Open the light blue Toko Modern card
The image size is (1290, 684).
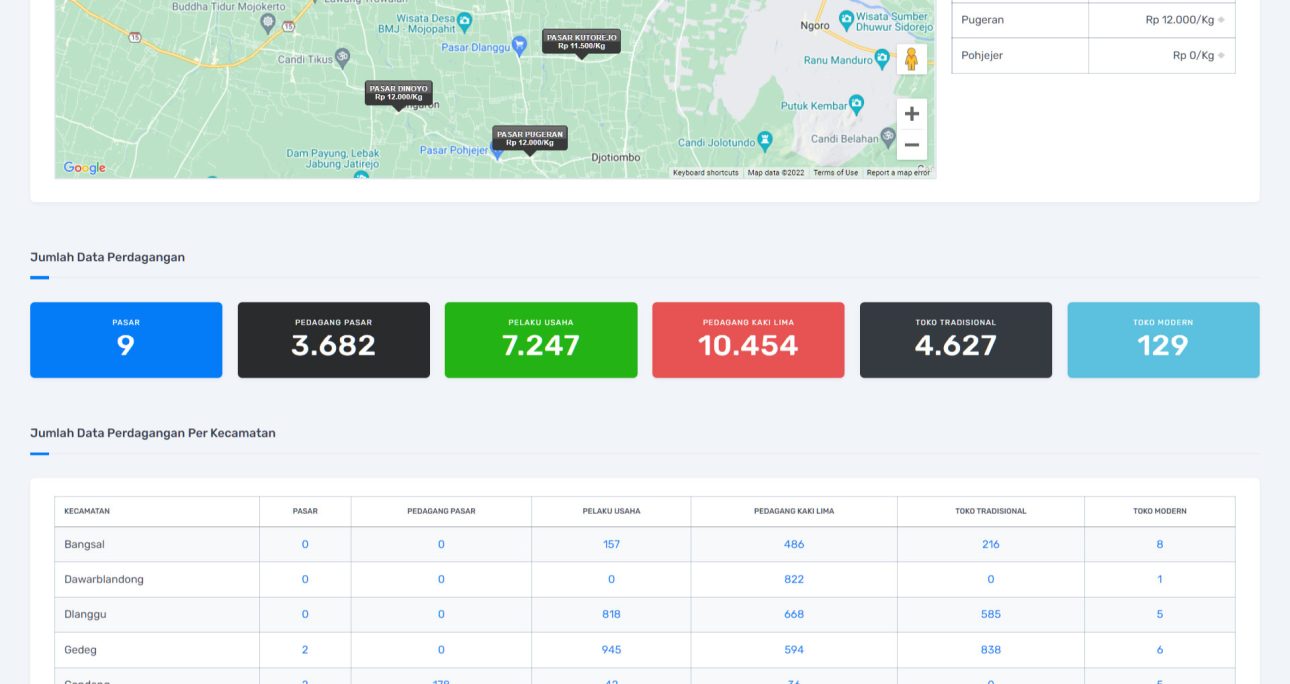point(1163,340)
